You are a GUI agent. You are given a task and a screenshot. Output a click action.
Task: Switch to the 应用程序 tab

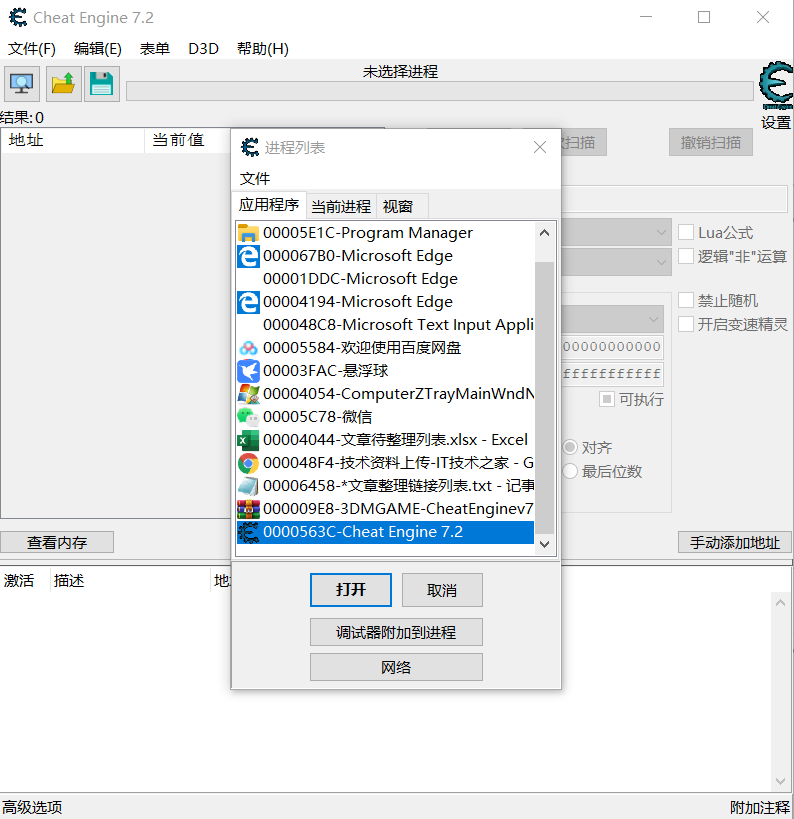[268, 204]
